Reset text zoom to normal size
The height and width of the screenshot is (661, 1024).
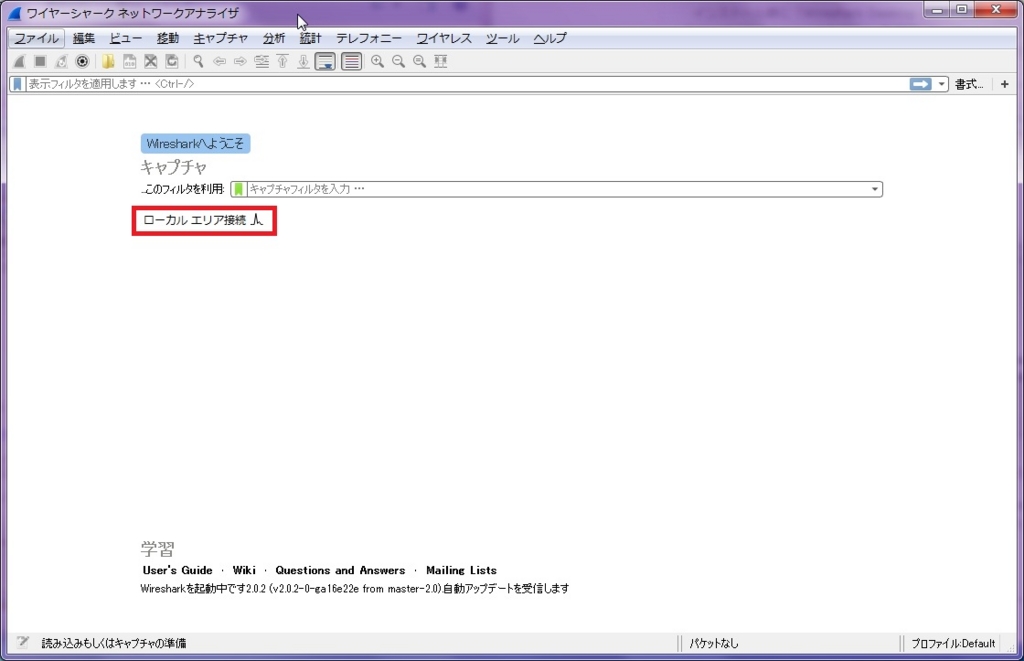pyautogui.click(x=419, y=61)
